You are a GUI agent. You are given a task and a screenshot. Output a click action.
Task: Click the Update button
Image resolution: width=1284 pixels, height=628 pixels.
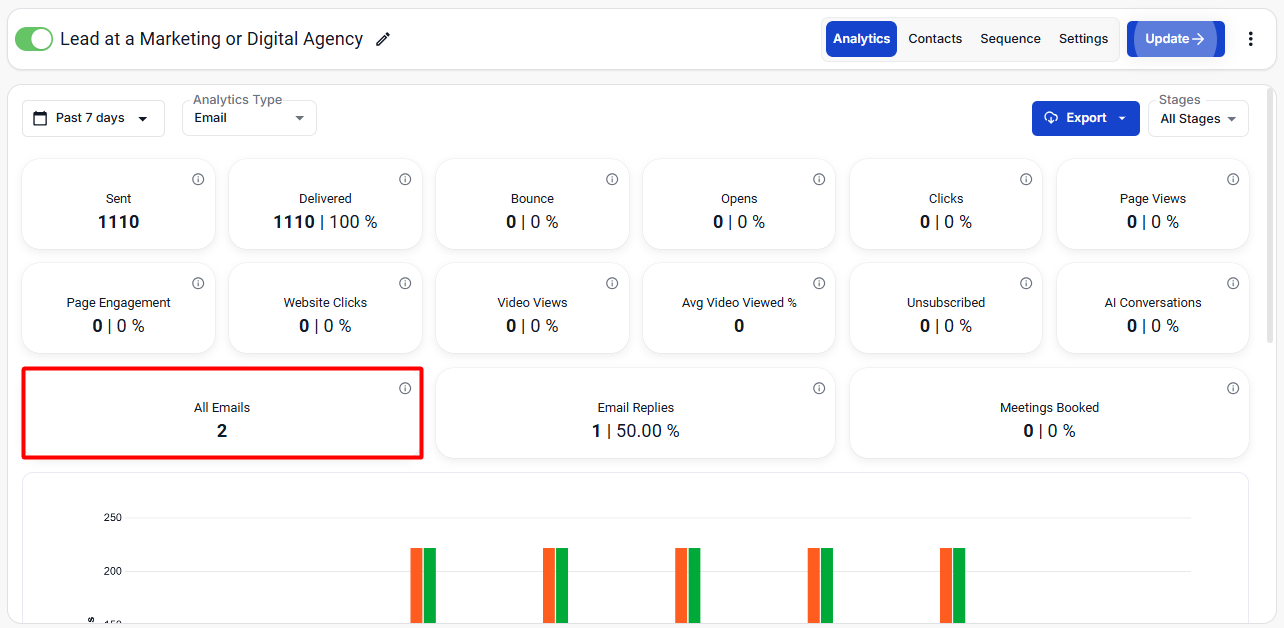pyautogui.click(x=1175, y=39)
